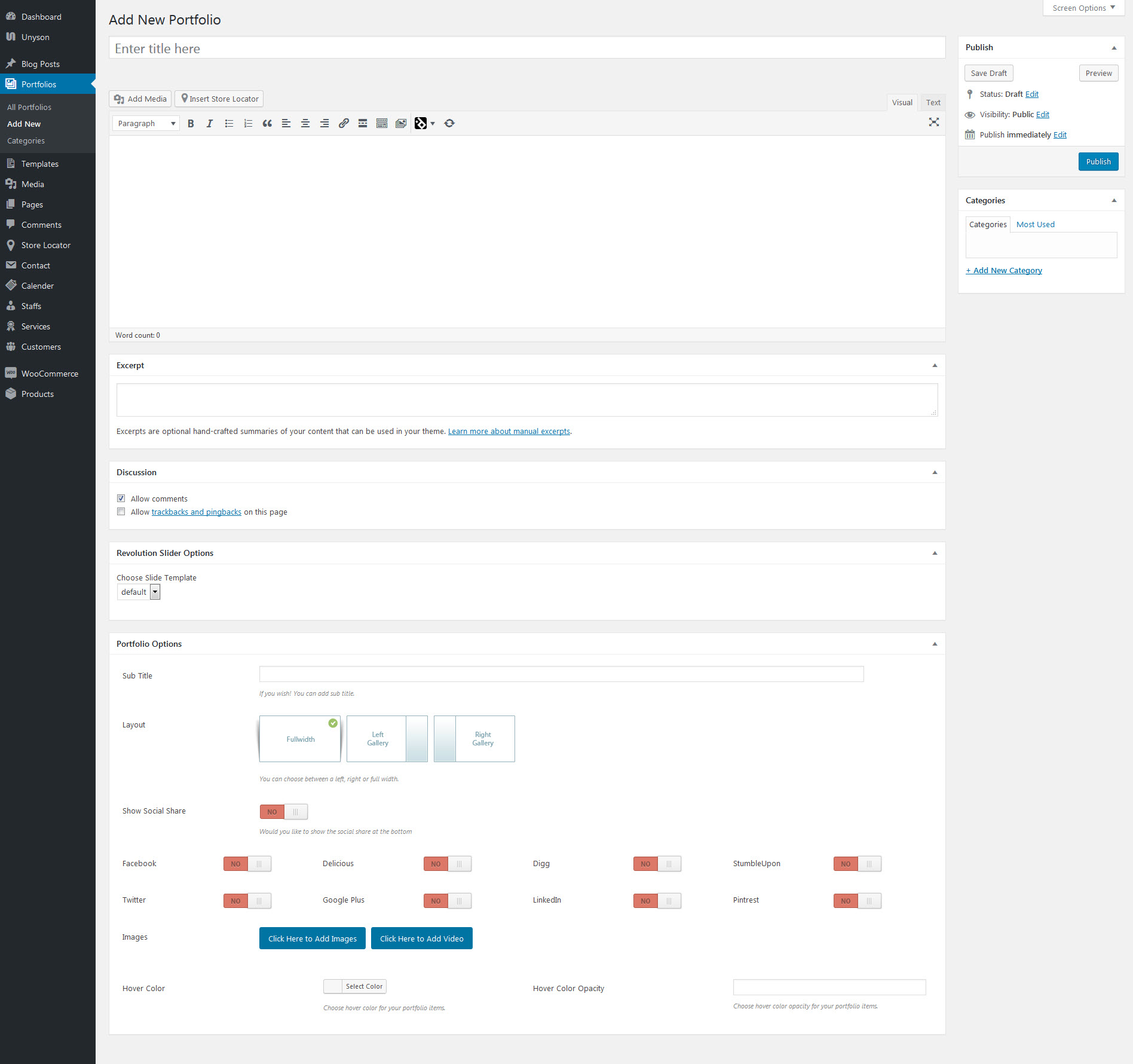Uncheck the Allow comments checkbox
The image size is (1133, 1064).
(121, 499)
